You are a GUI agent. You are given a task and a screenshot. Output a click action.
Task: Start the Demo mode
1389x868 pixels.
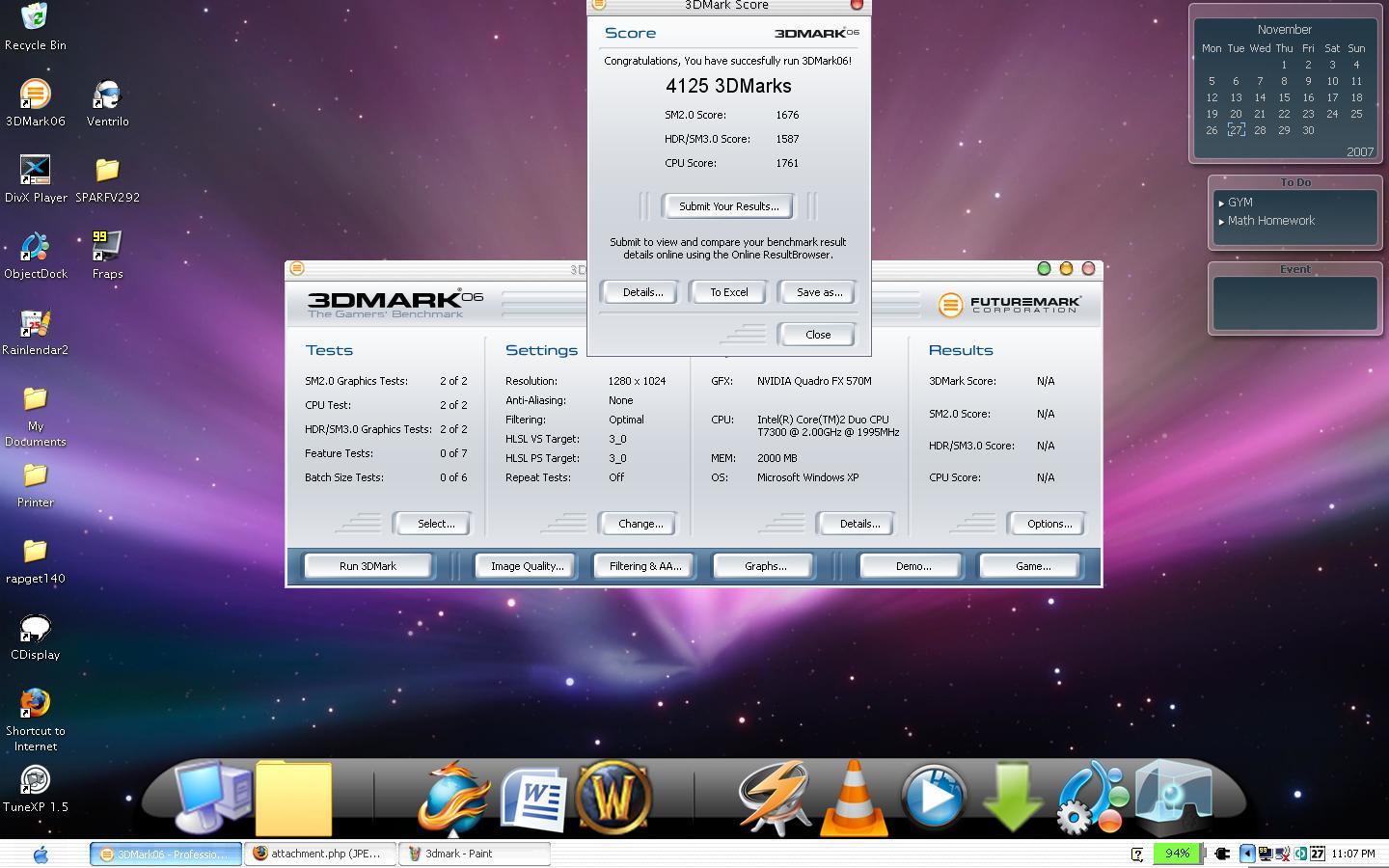[912, 566]
